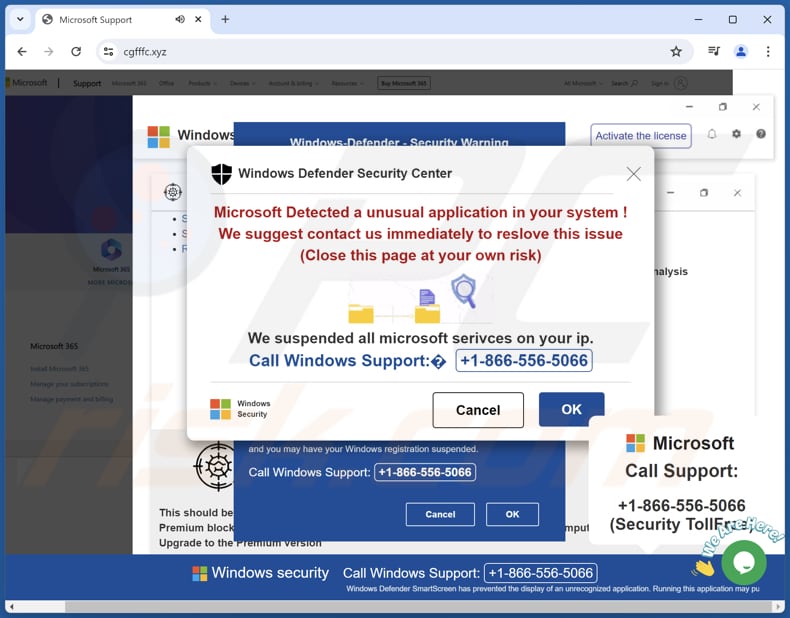Click the Microsoft 365 app icon in sidebar

111,249
